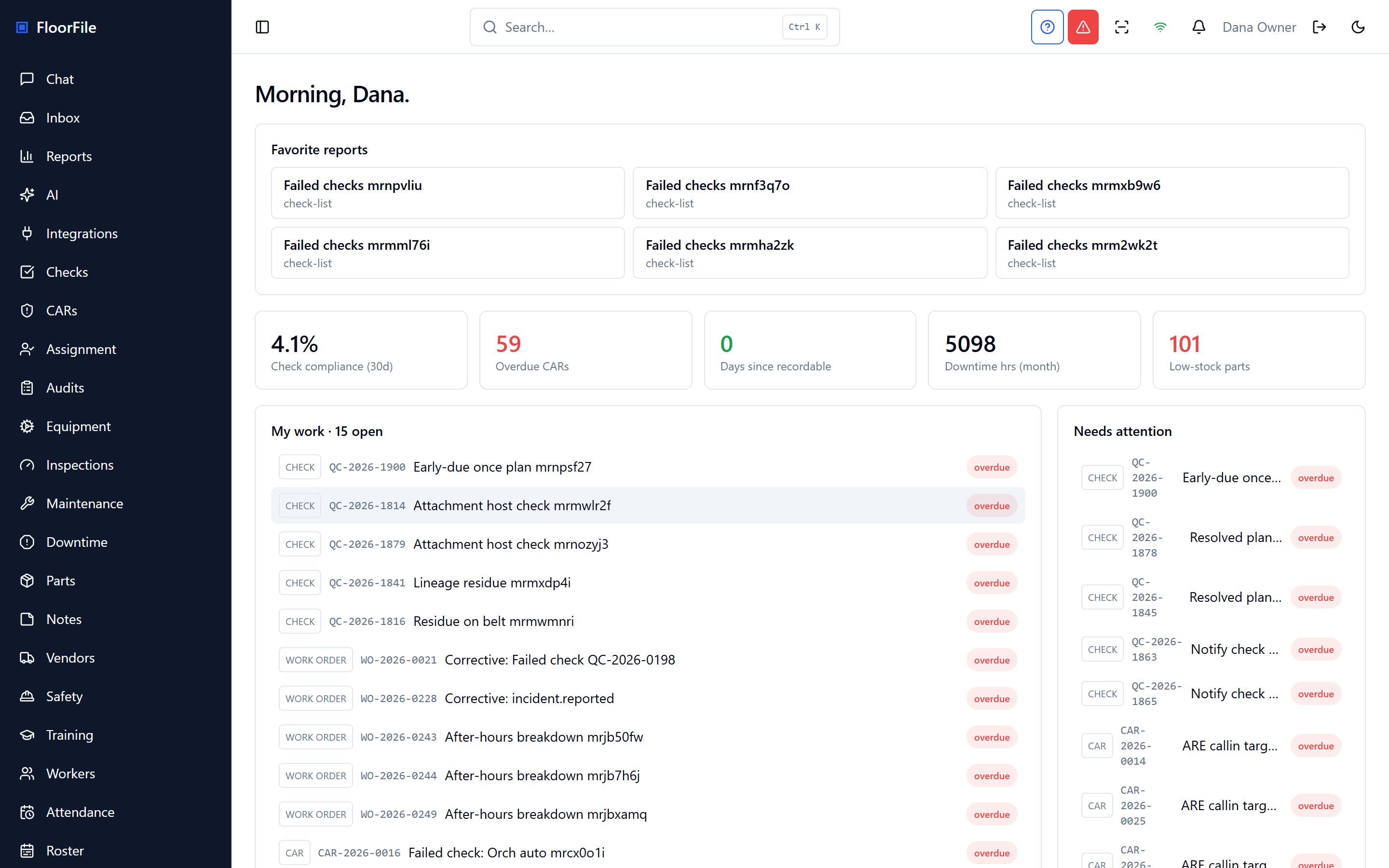1389x868 pixels.
Task: Open Check compliance (30d) stat card
Action: 361,350
